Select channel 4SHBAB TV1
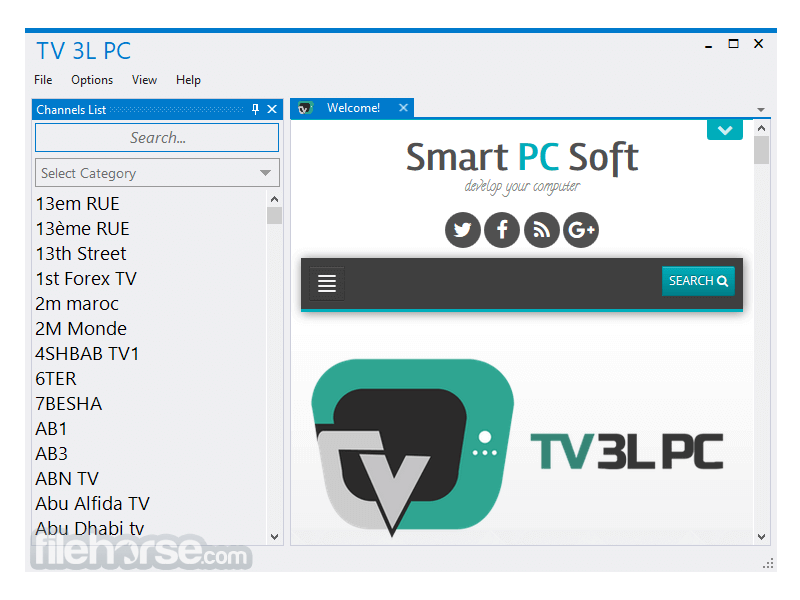 point(87,354)
